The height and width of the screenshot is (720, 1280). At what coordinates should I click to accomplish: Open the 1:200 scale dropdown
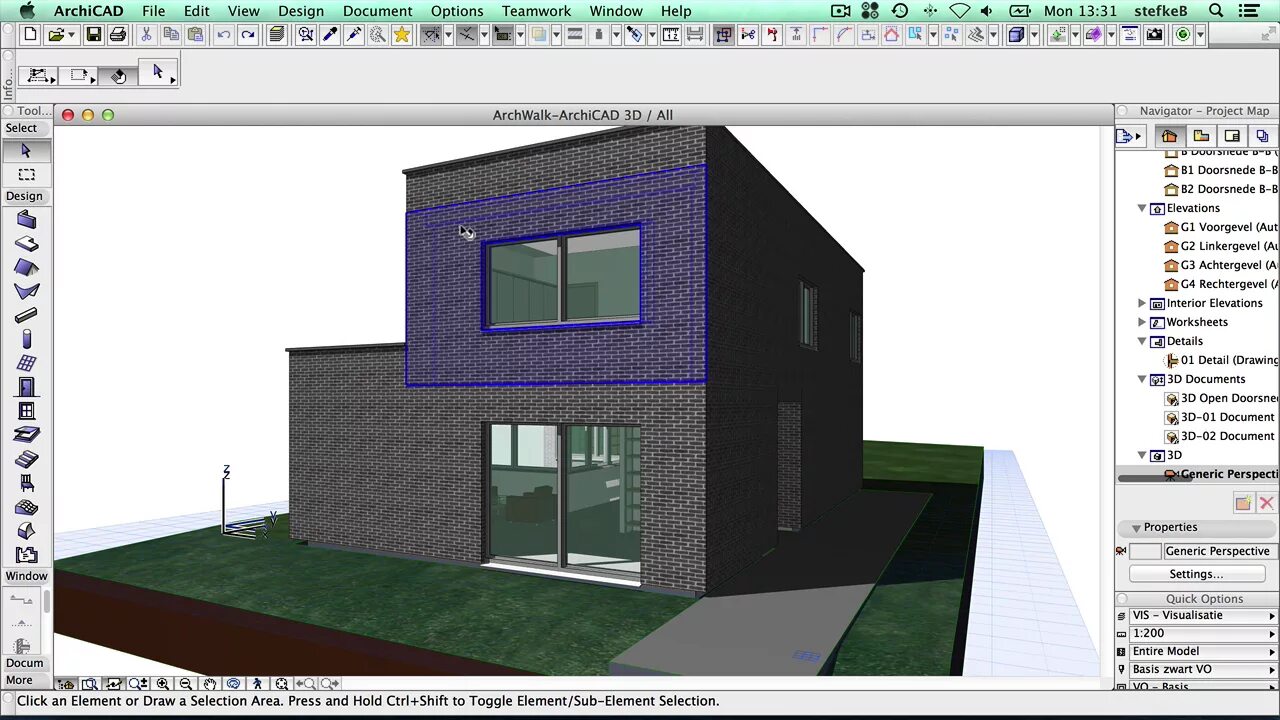(1203, 634)
